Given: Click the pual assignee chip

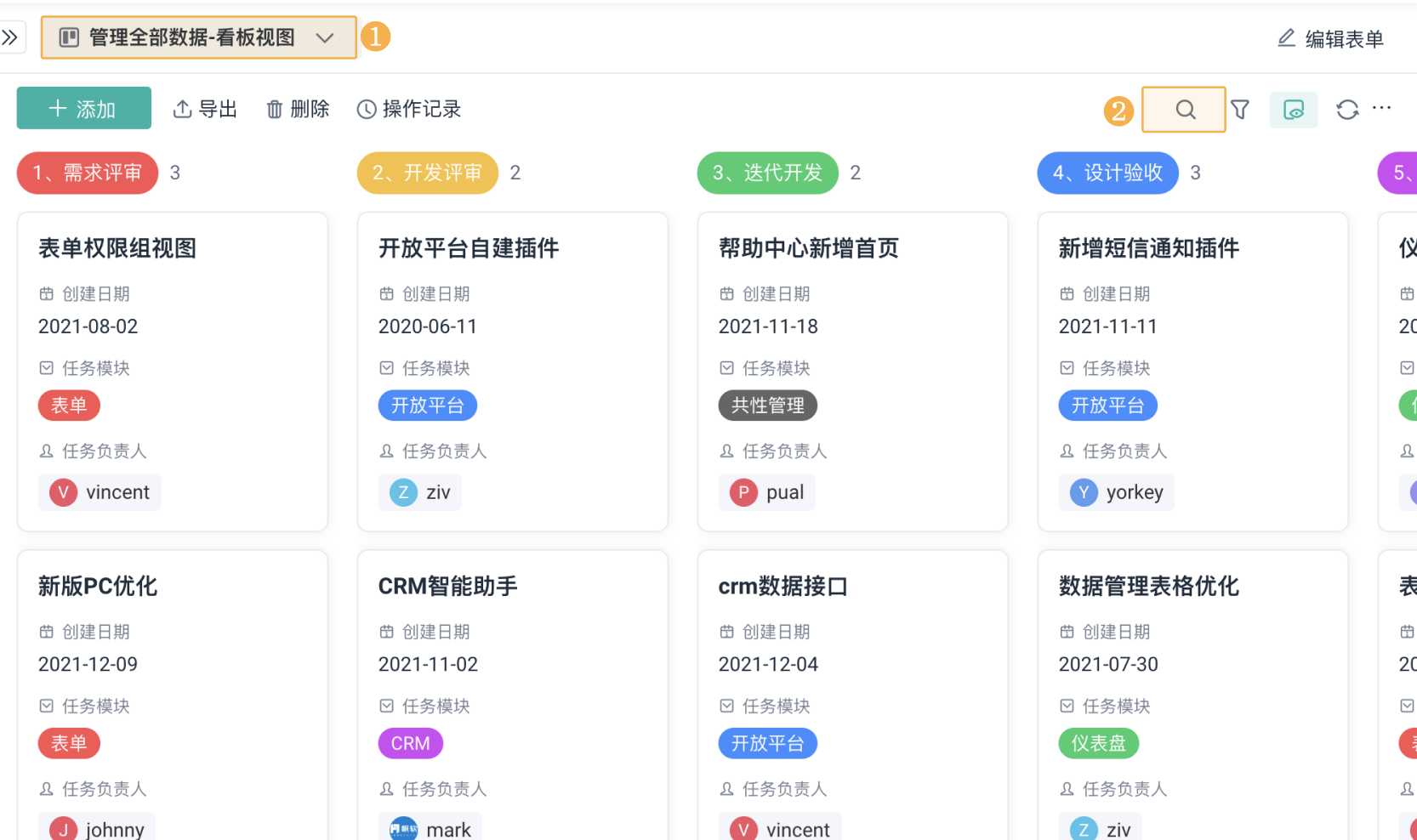Looking at the screenshot, I should (x=767, y=492).
